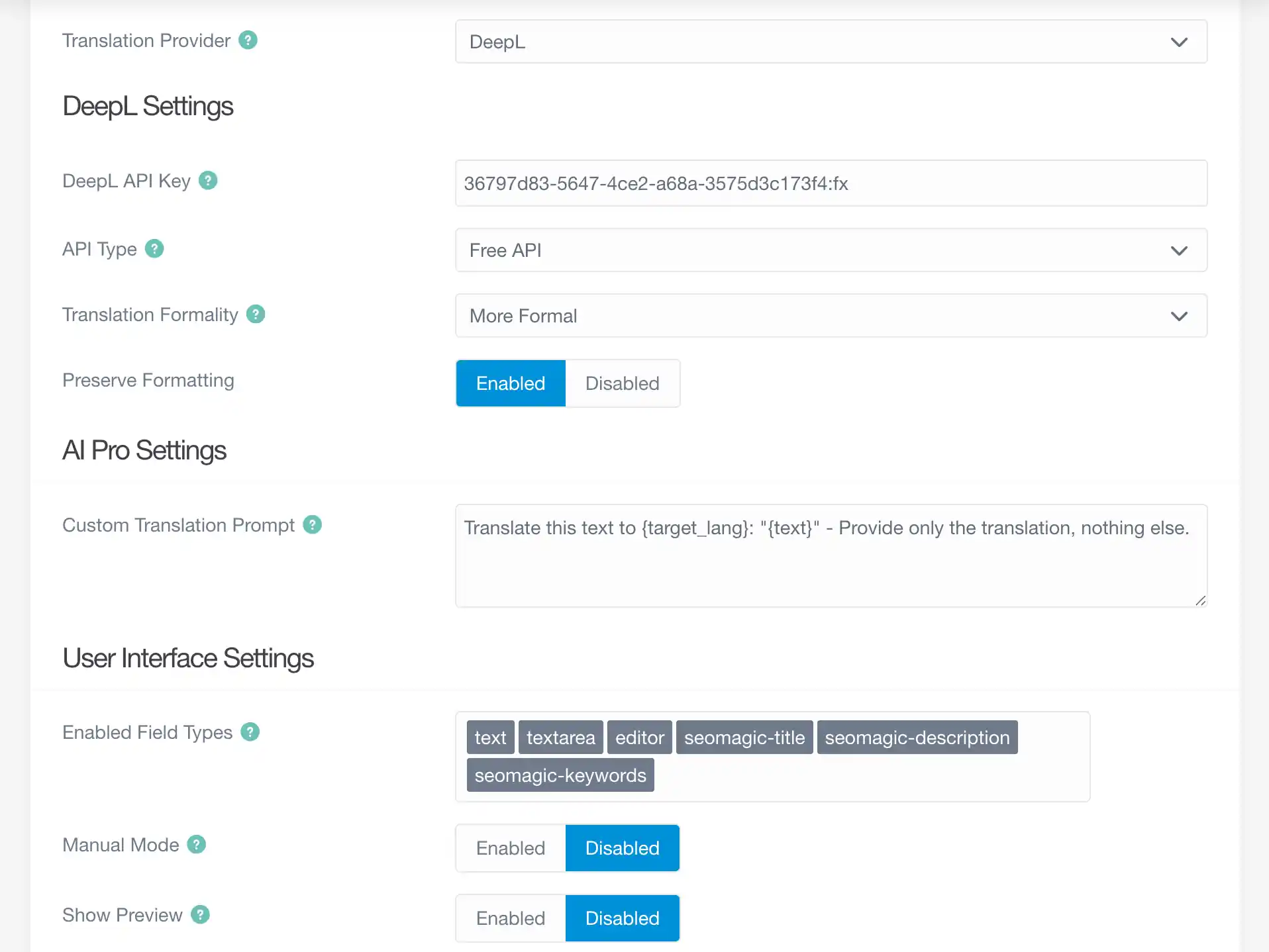Click Translation Formality help icon
This screenshot has height=952, width=1269.
(x=256, y=314)
